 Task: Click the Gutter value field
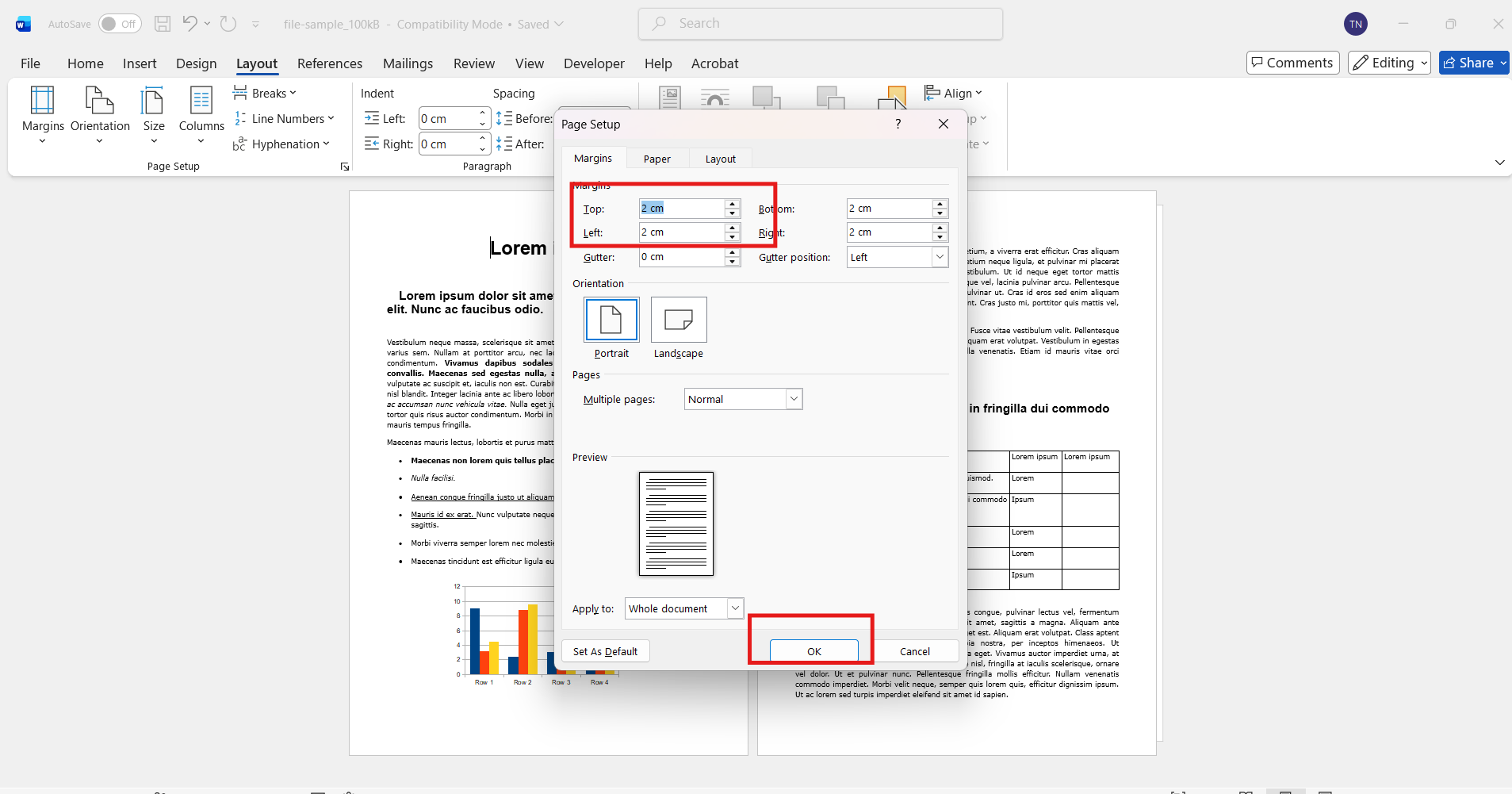pyautogui.click(x=682, y=256)
